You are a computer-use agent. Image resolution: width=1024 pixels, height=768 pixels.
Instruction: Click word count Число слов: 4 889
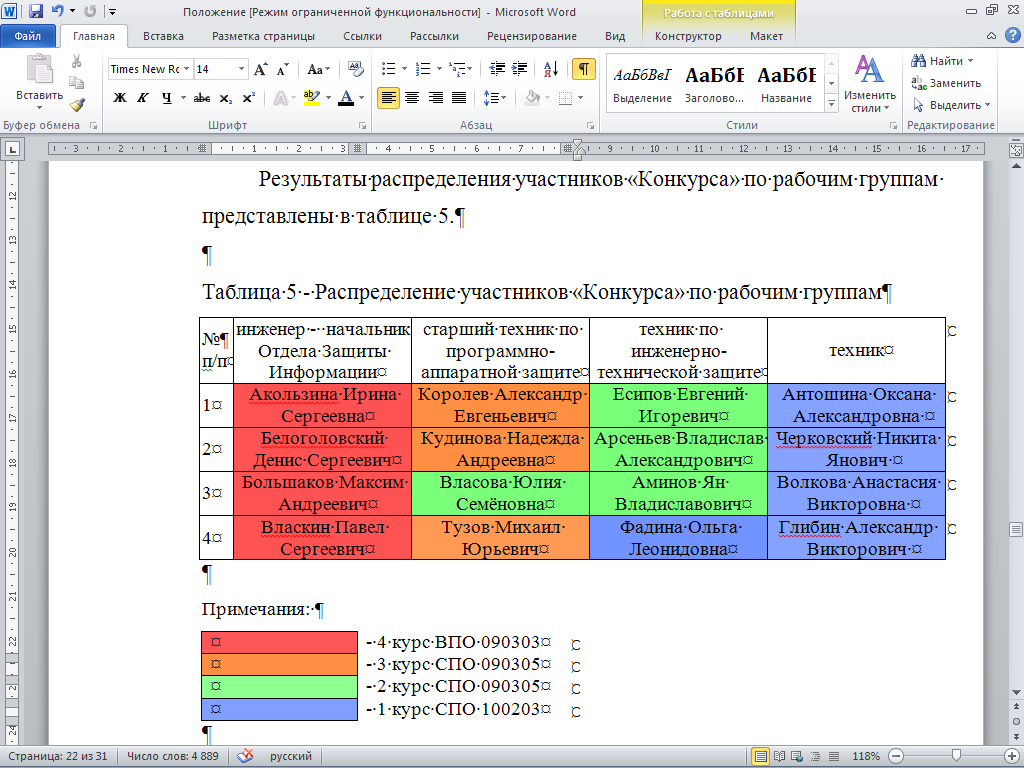[172, 756]
